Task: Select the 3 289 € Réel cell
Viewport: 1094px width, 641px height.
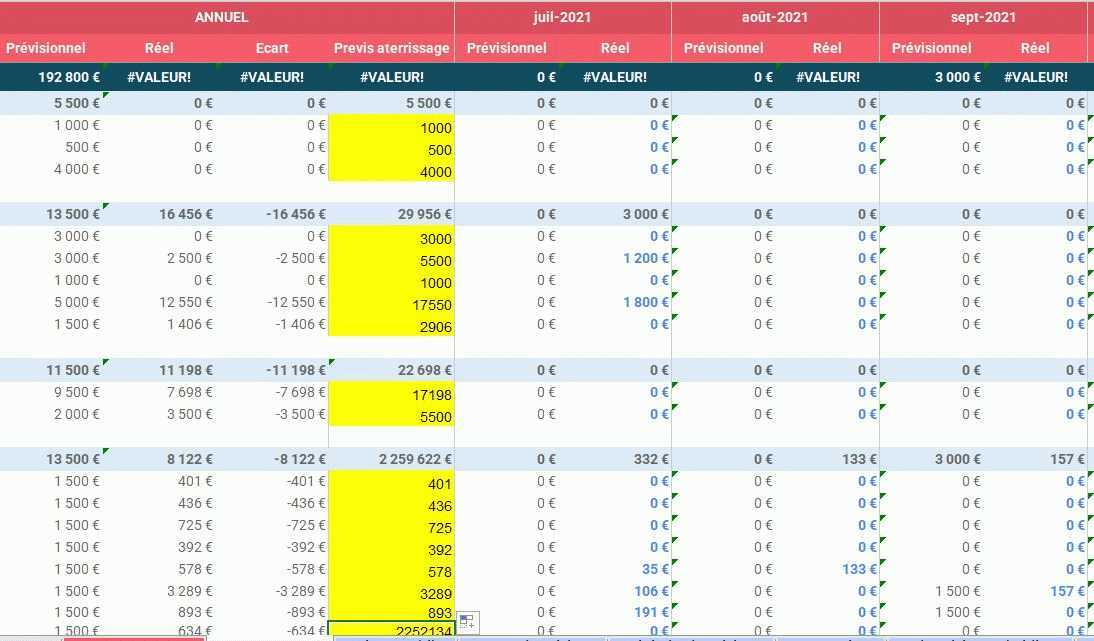Action: [x=159, y=591]
